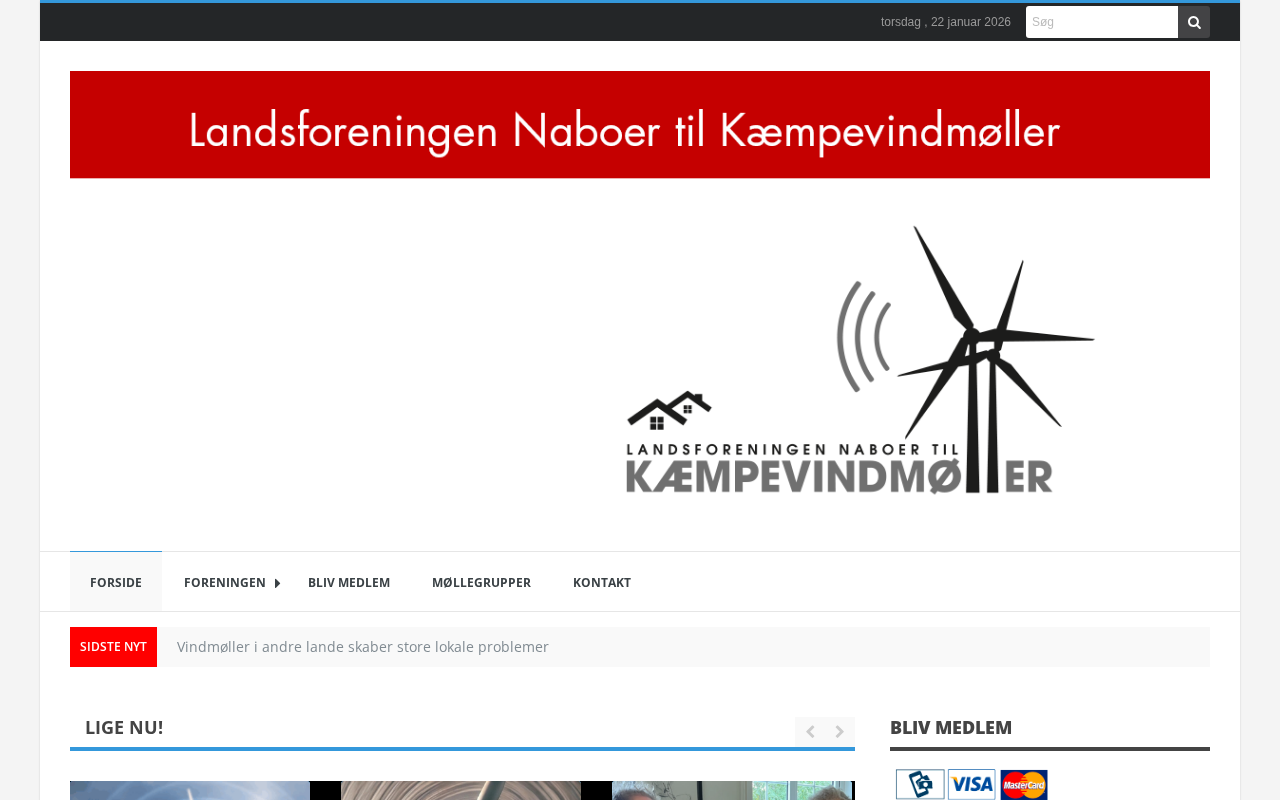Click the search magnifier button
Viewport: 1280px width, 800px height.
1194,22
